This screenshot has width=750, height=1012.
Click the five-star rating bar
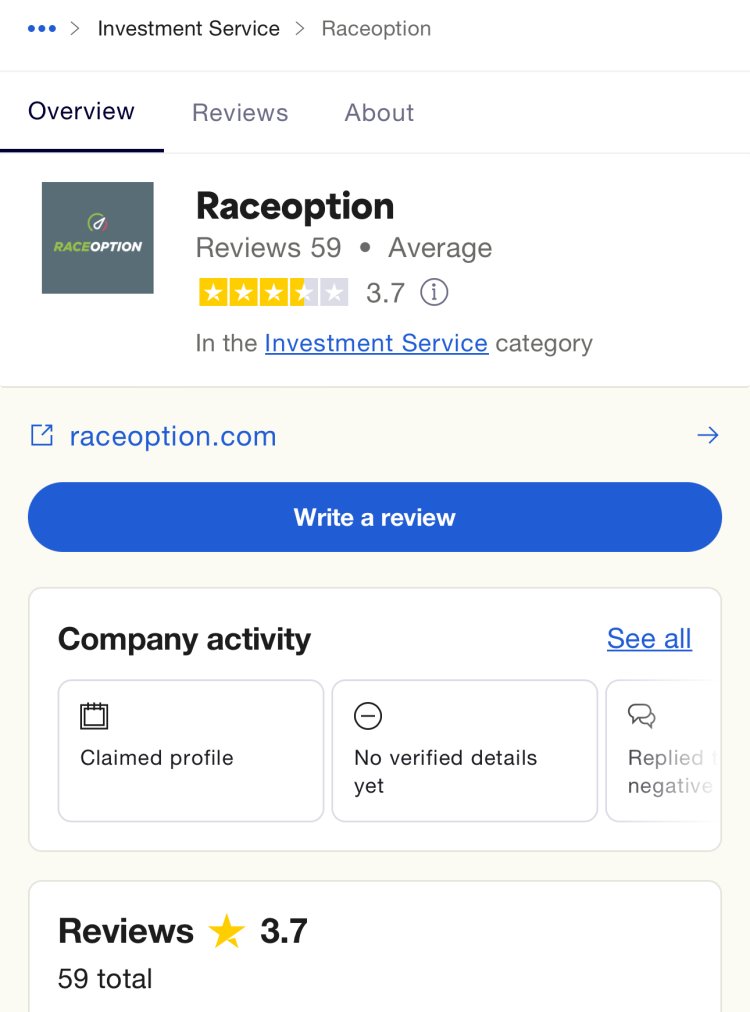pos(274,292)
